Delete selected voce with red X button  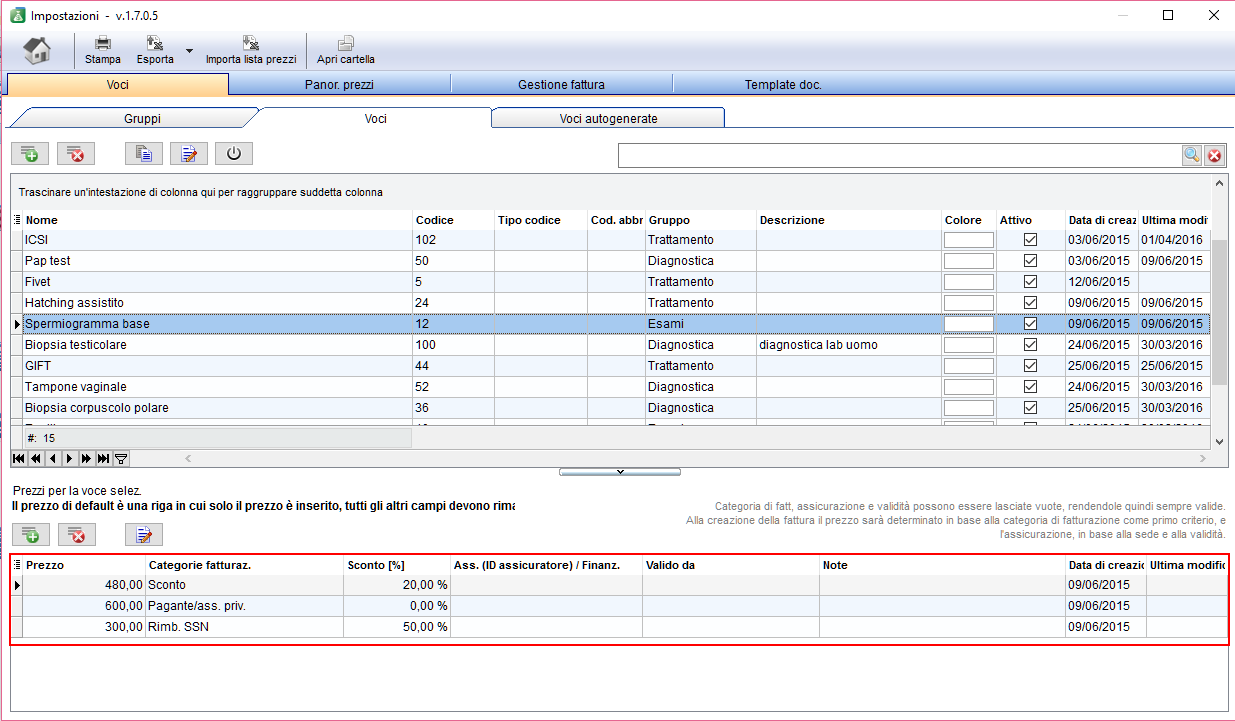pos(76,153)
